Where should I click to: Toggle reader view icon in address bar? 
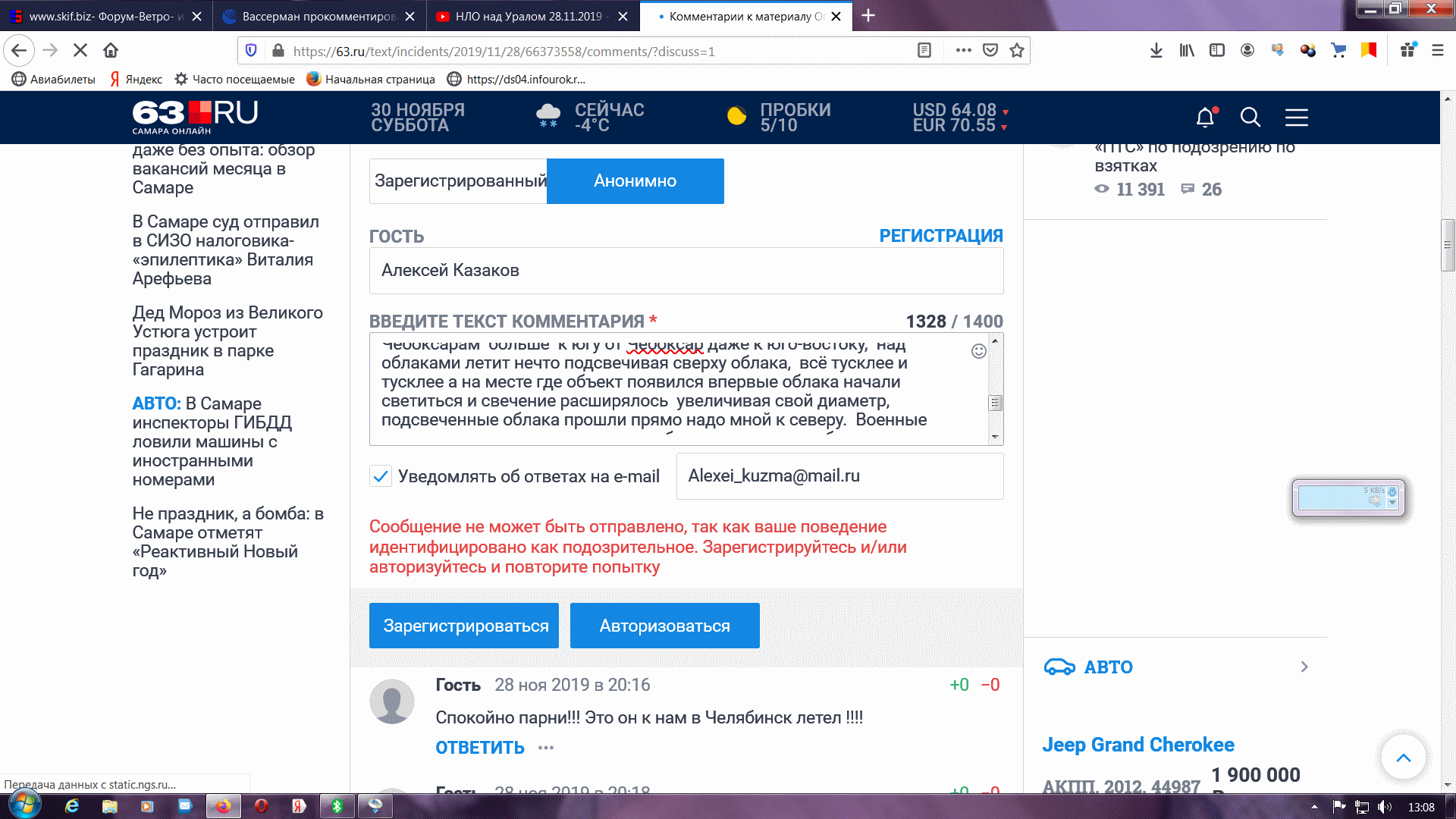[924, 51]
